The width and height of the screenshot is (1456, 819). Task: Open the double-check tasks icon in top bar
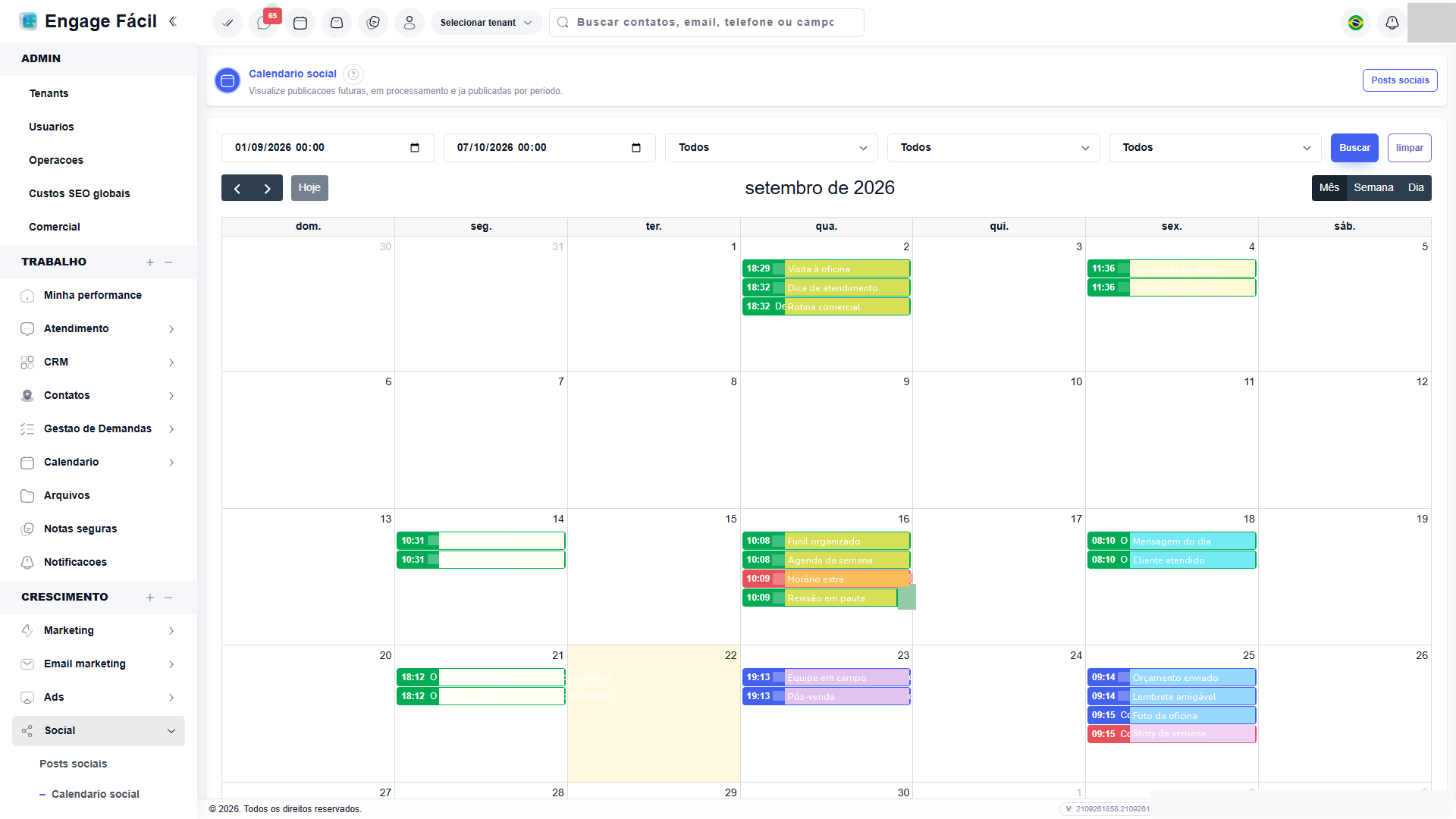tap(227, 23)
